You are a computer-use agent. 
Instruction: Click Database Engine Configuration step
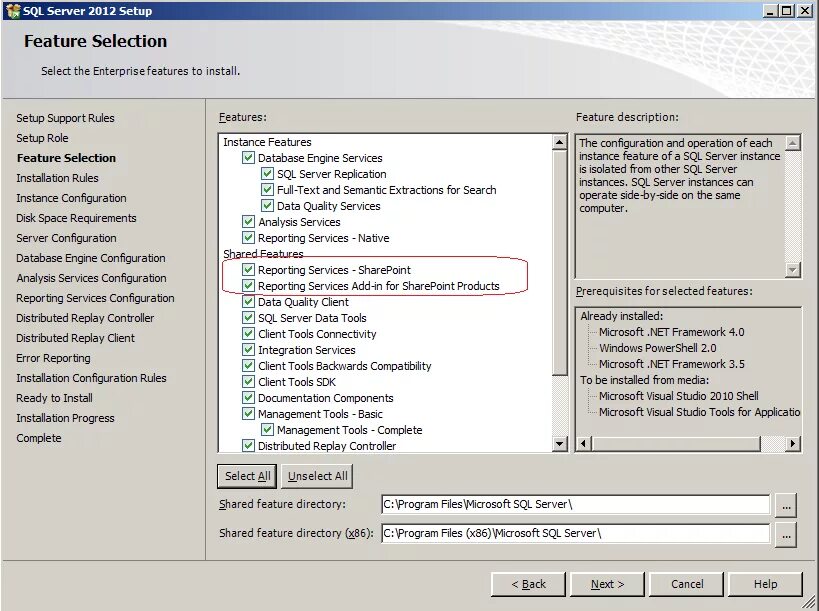pyautogui.click(x=91, y=258)
